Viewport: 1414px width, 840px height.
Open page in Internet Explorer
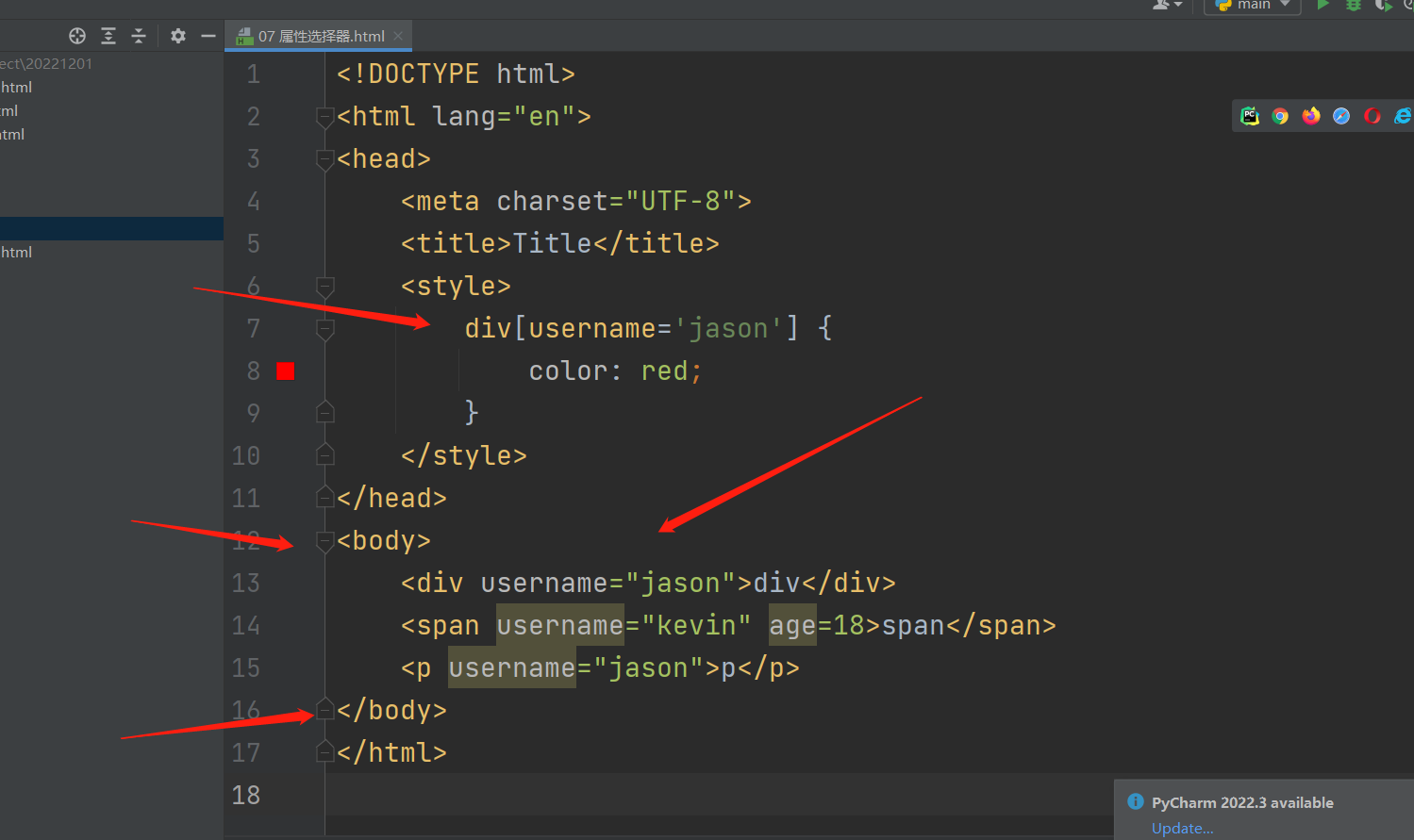1403,116
